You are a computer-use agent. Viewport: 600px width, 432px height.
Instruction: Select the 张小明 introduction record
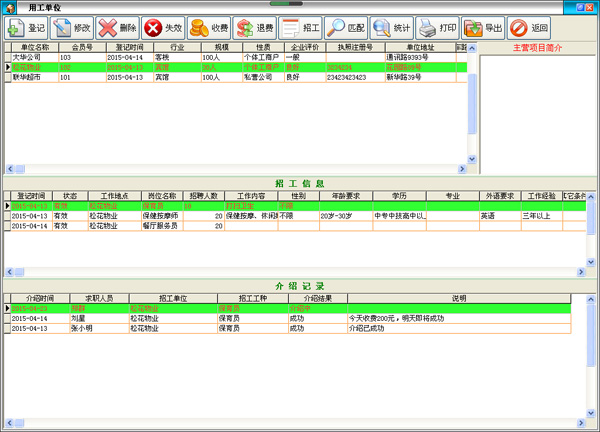[x=287, y=328]
